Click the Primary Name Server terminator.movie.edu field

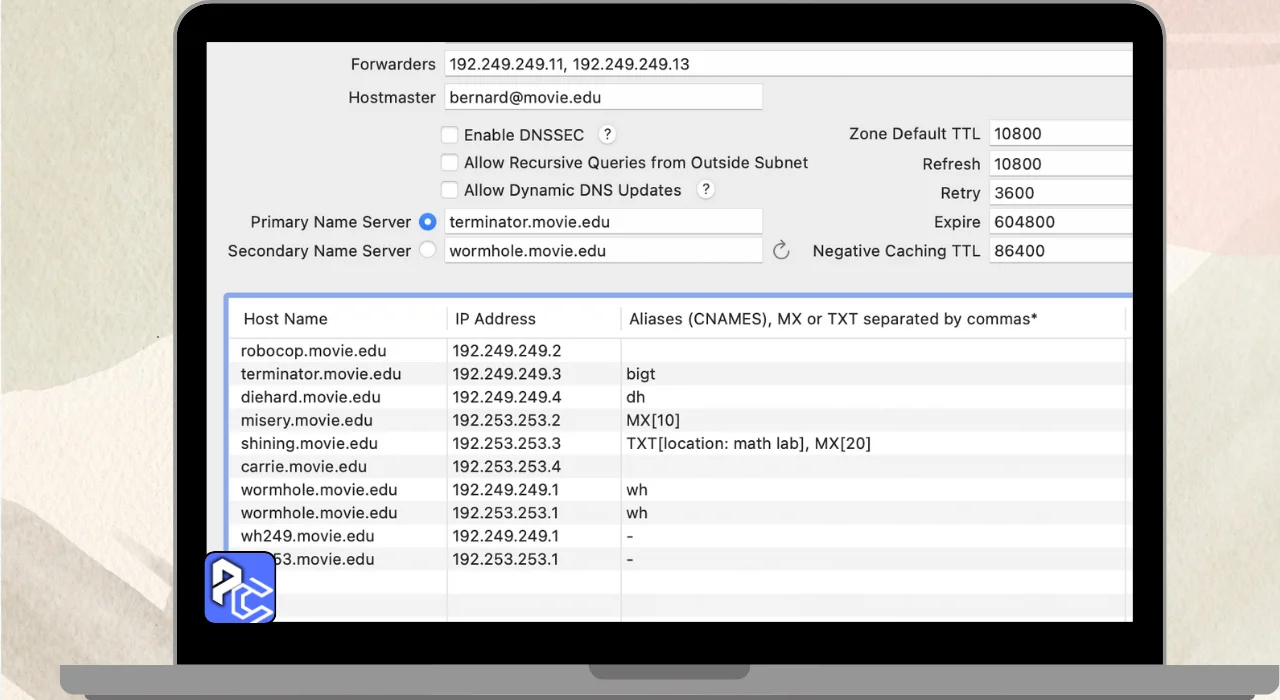tap(603, 222)
